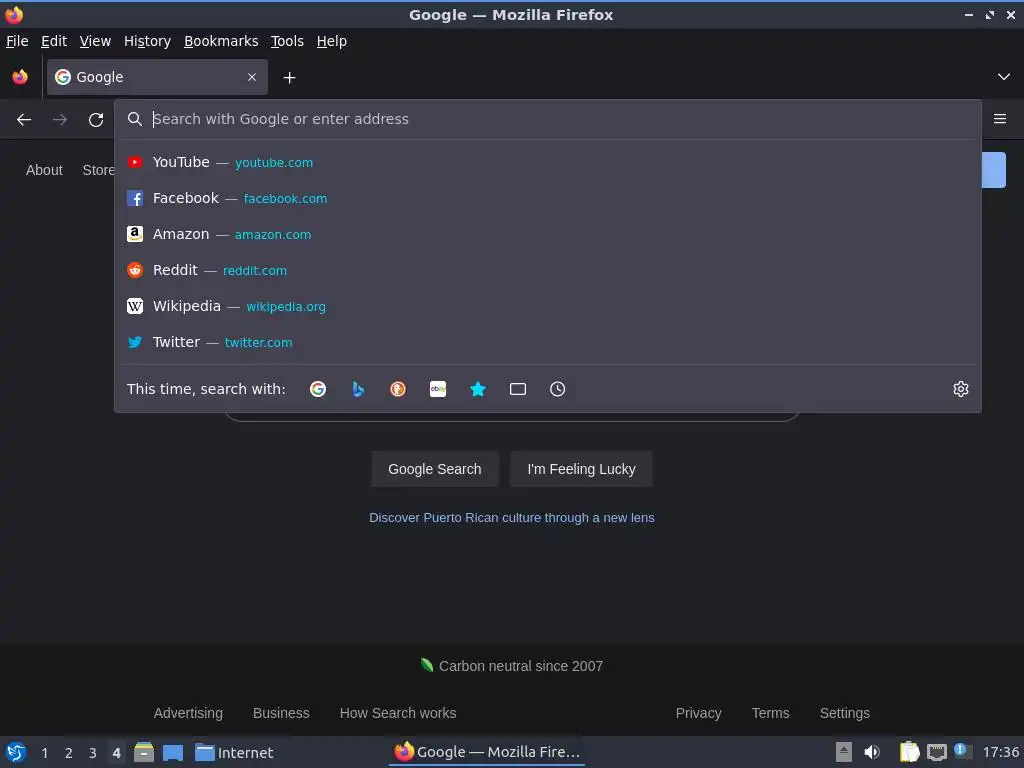The width and height of the screenshot is (1024, 768).
Task: Switch to the Google tab
Action: coord(157,77)
